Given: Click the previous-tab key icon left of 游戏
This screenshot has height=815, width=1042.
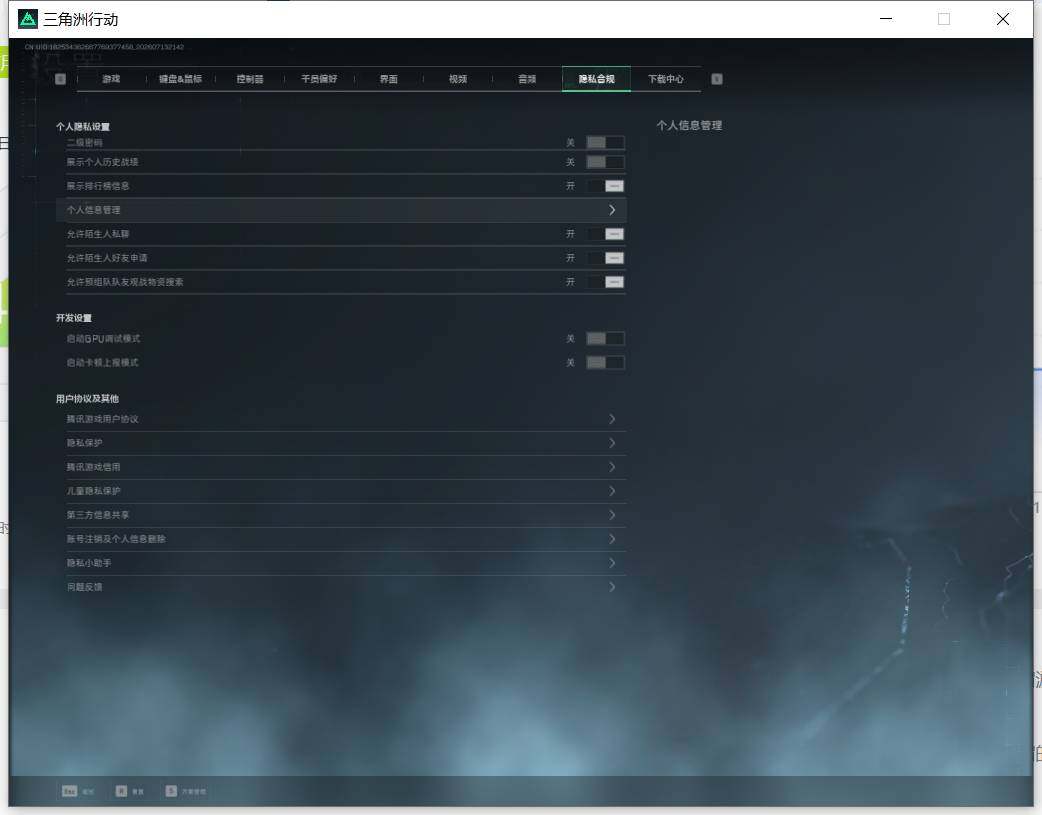Looking at the screenshot, I should (60, 79).
